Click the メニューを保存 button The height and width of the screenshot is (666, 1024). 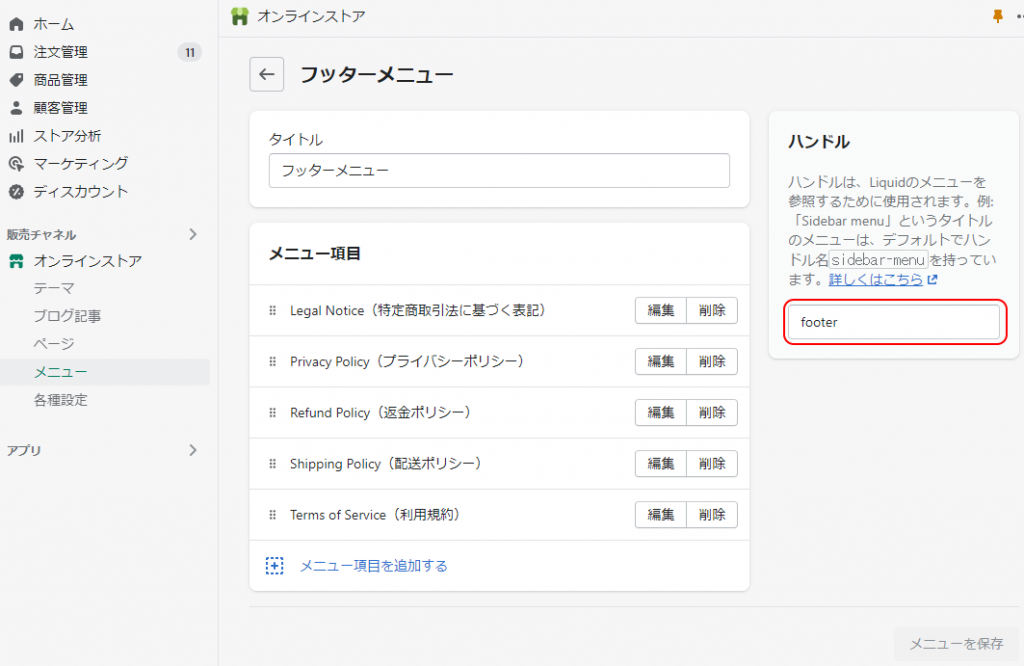tap(956, 644)
